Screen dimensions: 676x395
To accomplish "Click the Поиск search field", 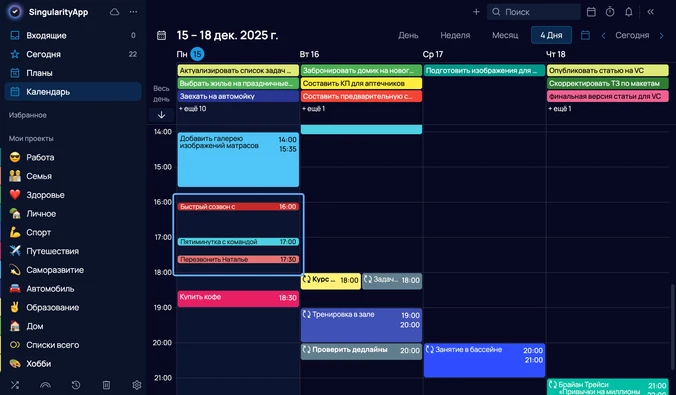I will coord(534,12).
